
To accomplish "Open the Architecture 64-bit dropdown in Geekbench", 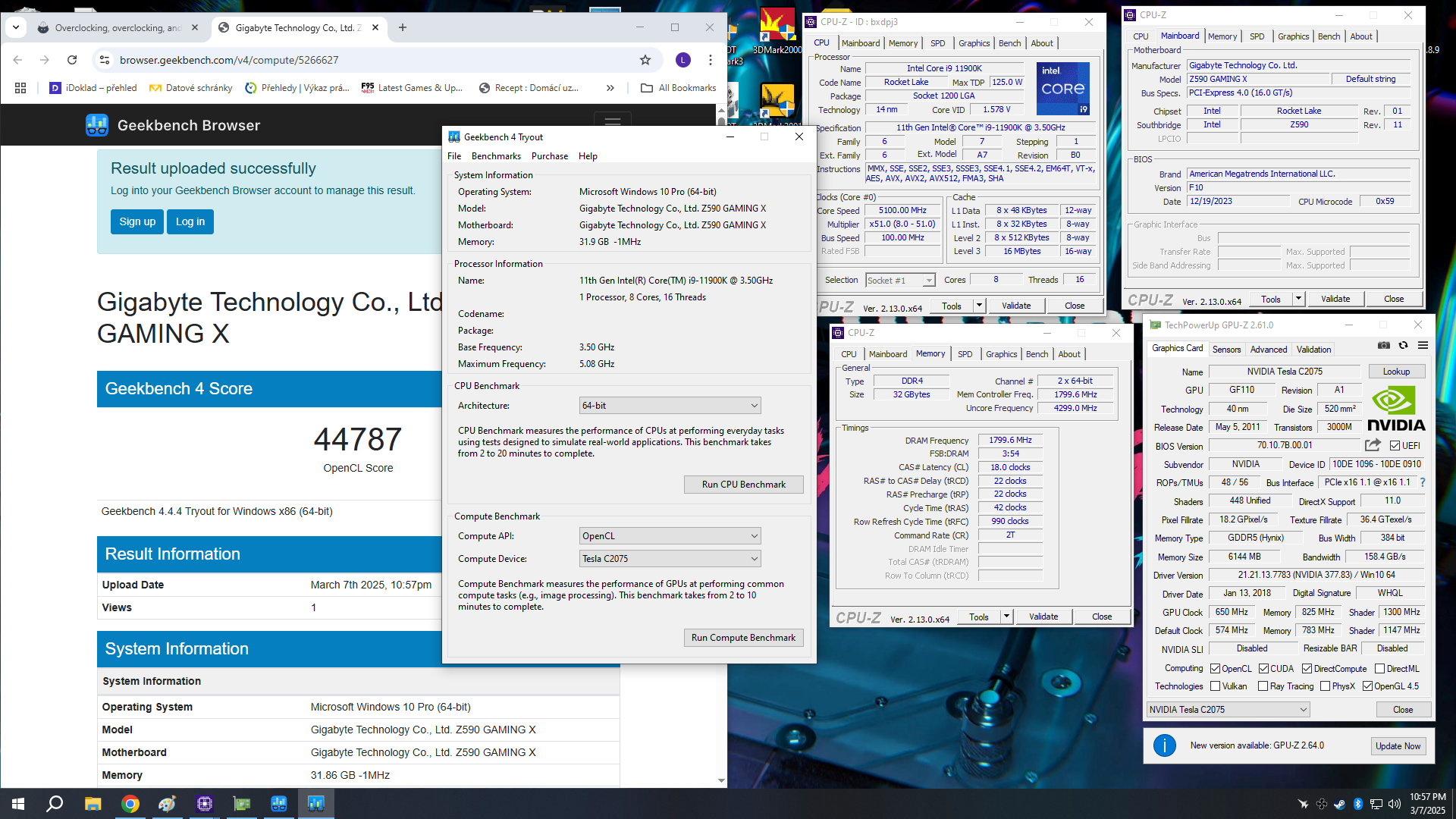I will 670,406.
